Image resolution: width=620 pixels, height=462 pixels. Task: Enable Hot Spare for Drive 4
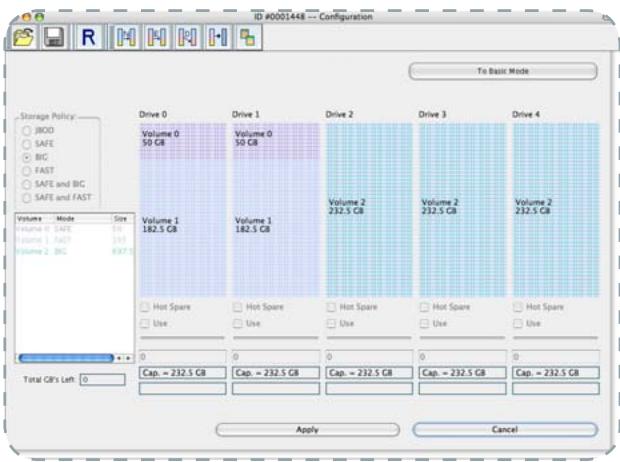518,307
